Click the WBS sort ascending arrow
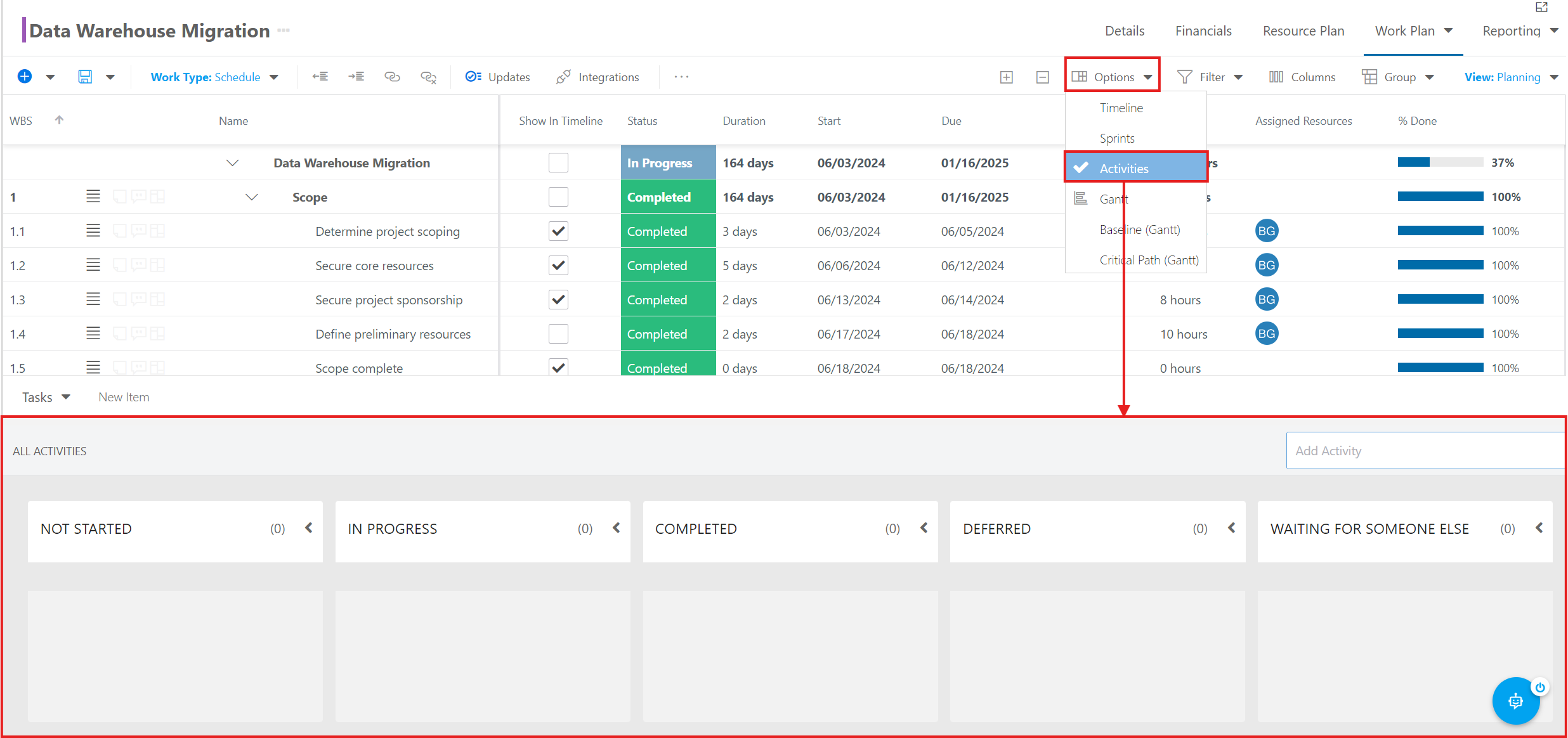 point(59,120)
